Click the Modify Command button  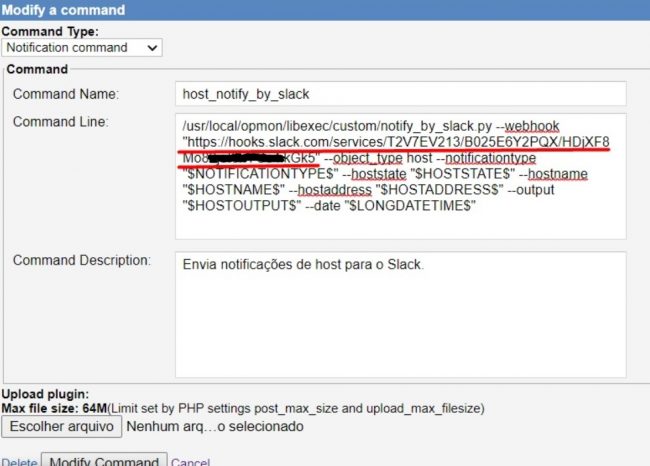pos(104,461)
